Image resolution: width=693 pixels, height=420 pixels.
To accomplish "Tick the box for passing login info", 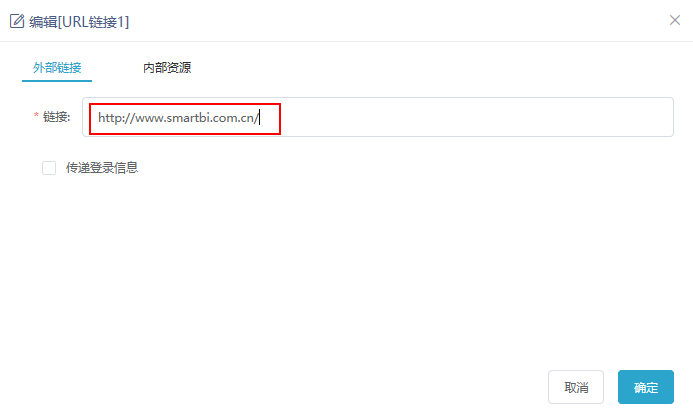I will pyautogui.click(x=49, y=168).
